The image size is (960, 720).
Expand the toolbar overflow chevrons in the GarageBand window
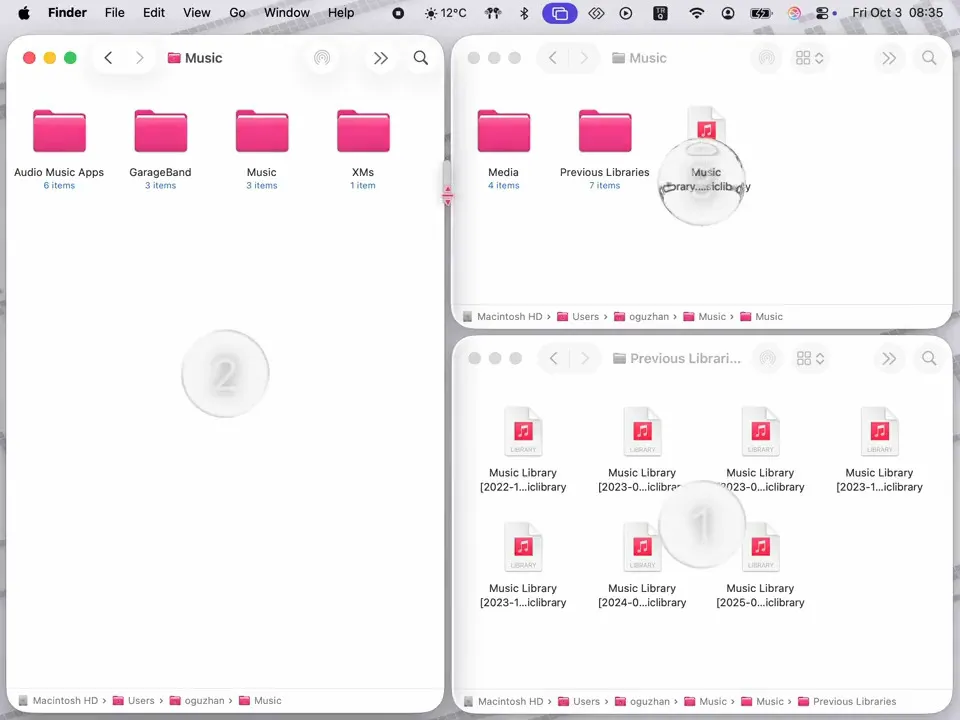pyautogui.click(x=381, y=58)
